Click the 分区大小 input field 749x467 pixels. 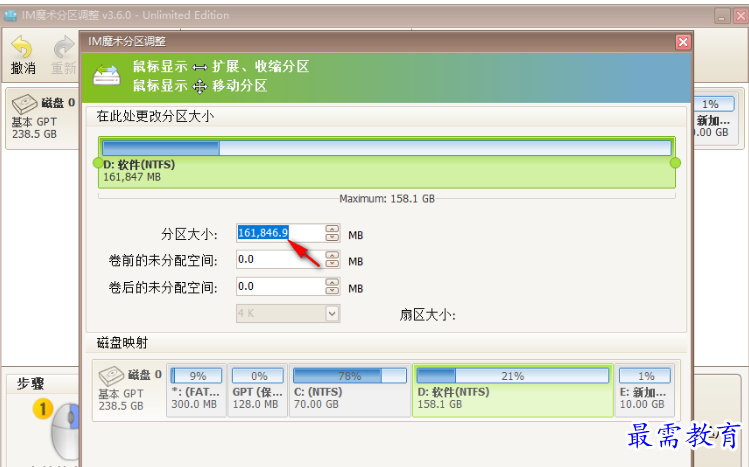(x=281, y=233)
